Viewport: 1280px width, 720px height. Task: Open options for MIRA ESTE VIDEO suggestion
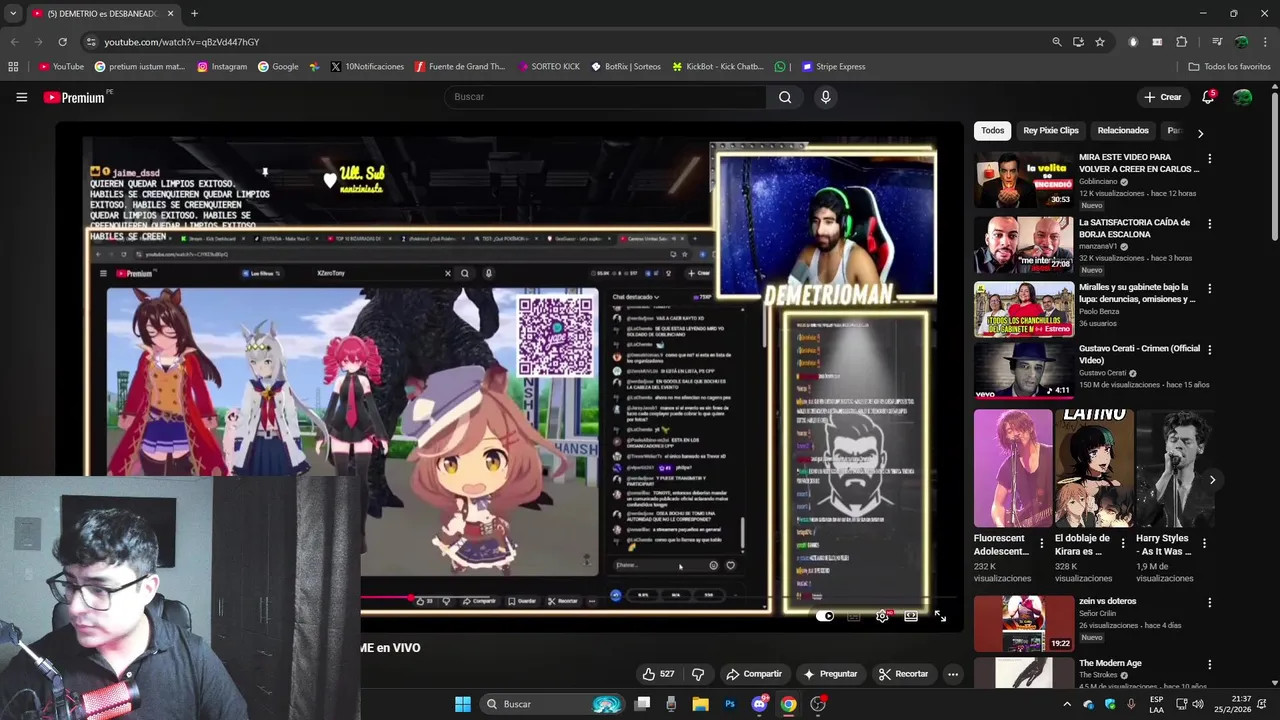pos(1209,159)
